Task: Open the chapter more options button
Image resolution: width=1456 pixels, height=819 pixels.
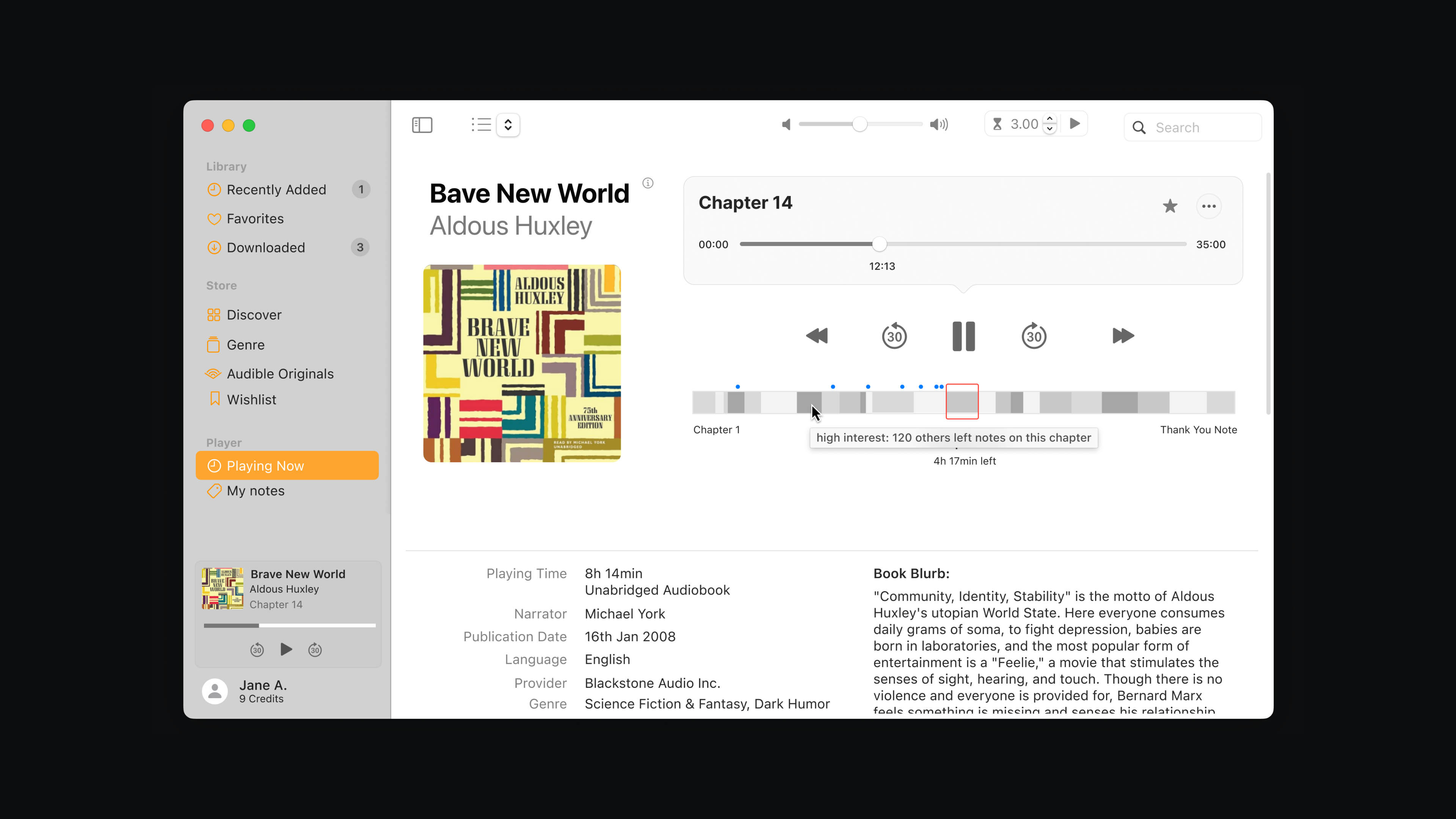Action: point(1208,206)
